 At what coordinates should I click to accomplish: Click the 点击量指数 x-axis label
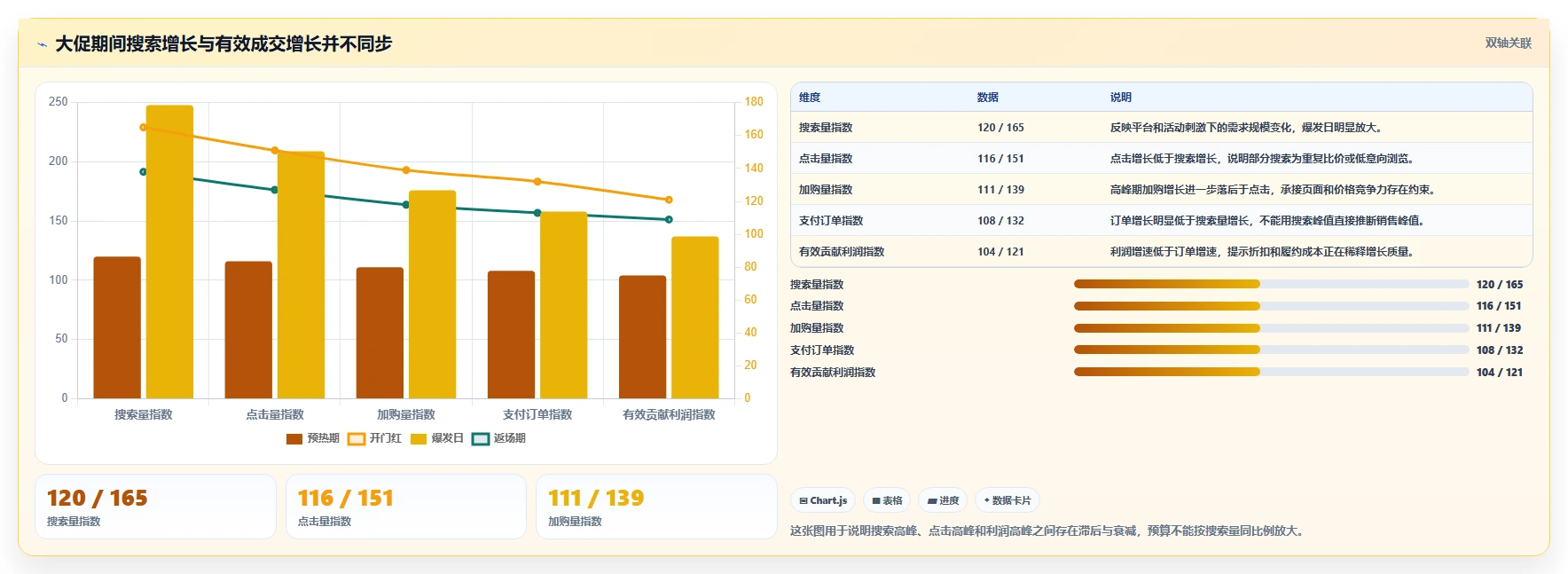275,414
